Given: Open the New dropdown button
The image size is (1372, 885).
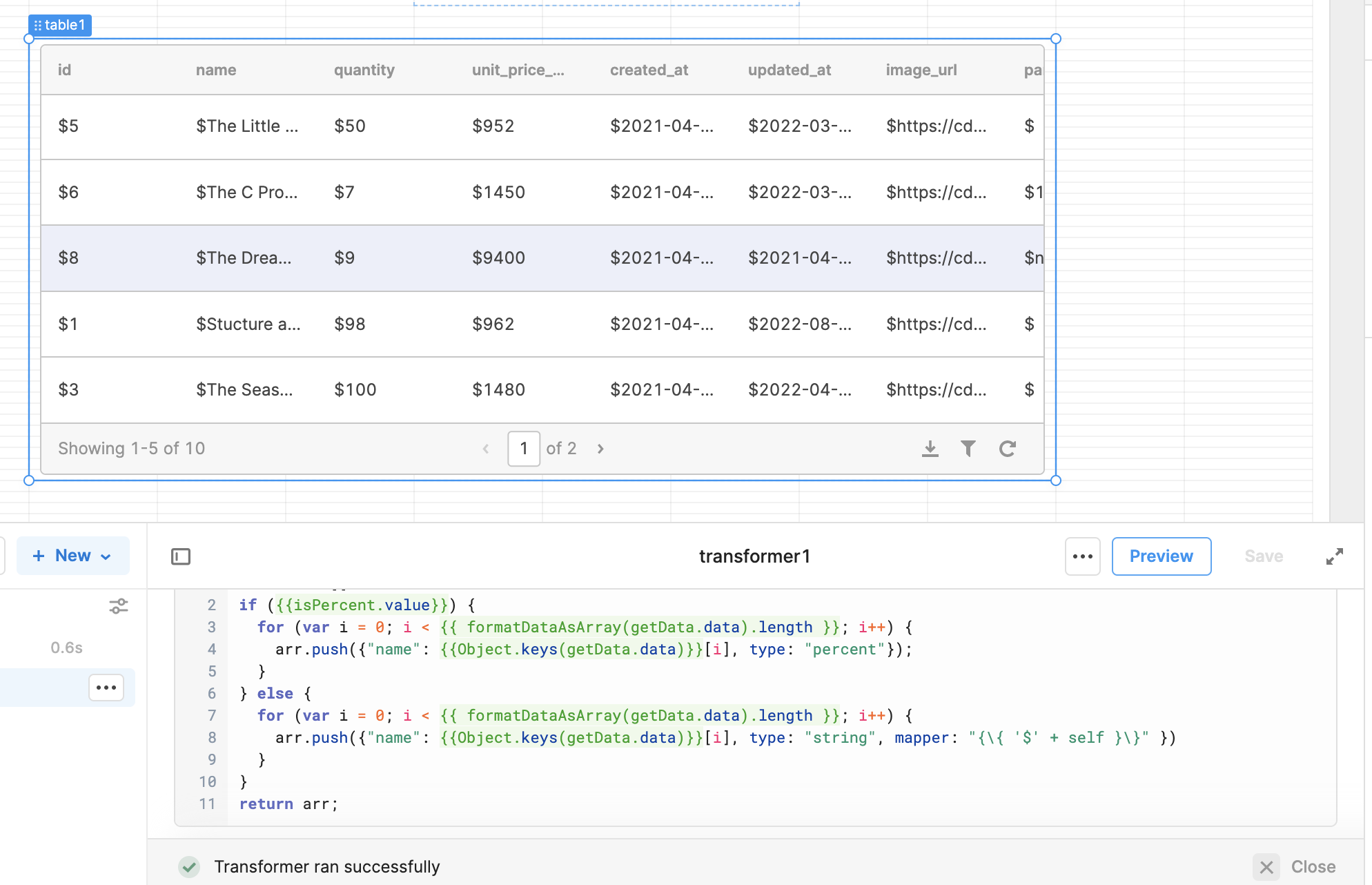Looking at the screenshot, I should pos(72,556).
